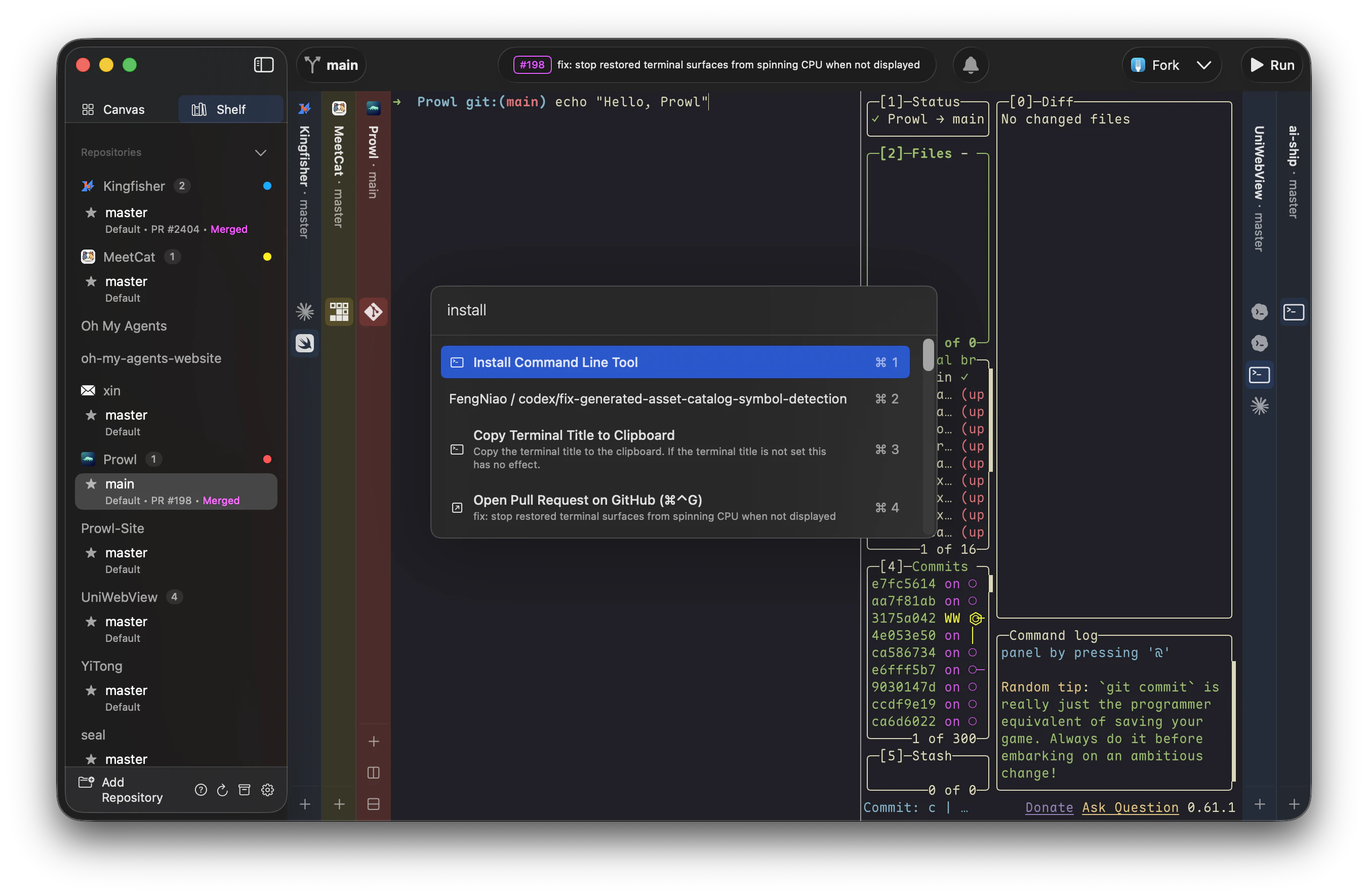Add a tab in the MeetCat column
The image size is (1368, 896).
coord(339,804)
